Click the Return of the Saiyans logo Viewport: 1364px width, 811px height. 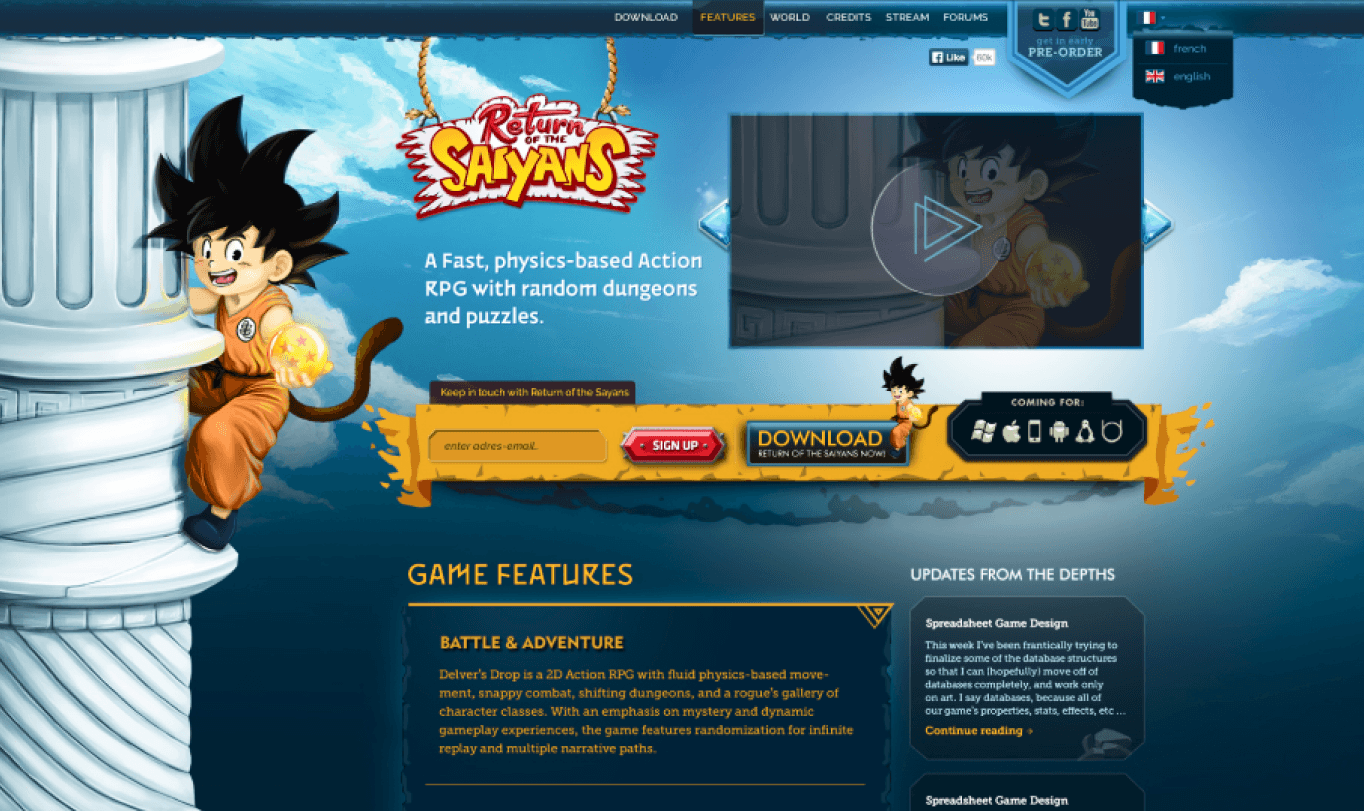pyautogui.click(x=526, y=155)
